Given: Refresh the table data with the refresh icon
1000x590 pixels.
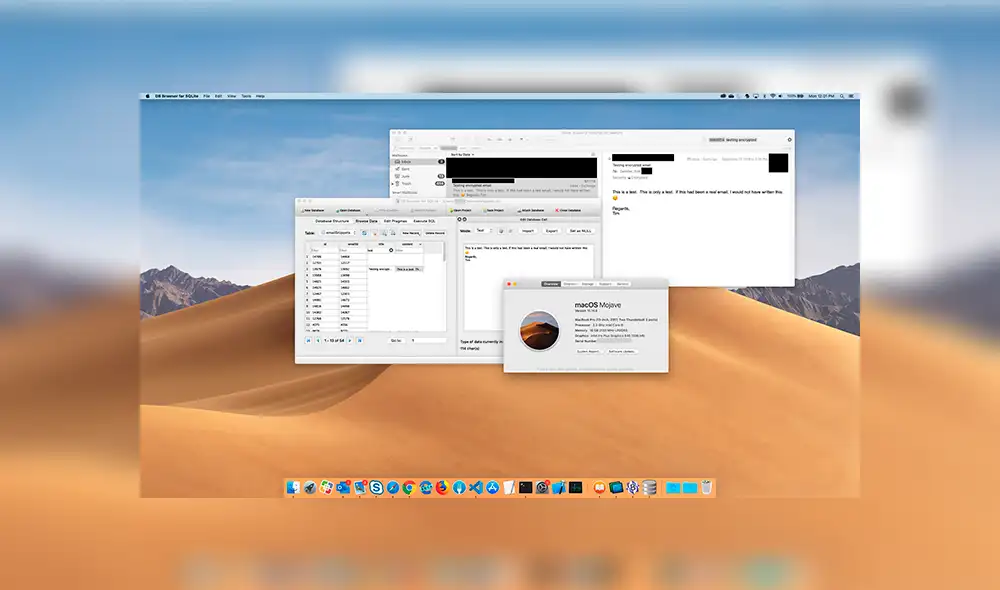Looking at the screenshot, I should pyautogui.click(x=364, y=231).
